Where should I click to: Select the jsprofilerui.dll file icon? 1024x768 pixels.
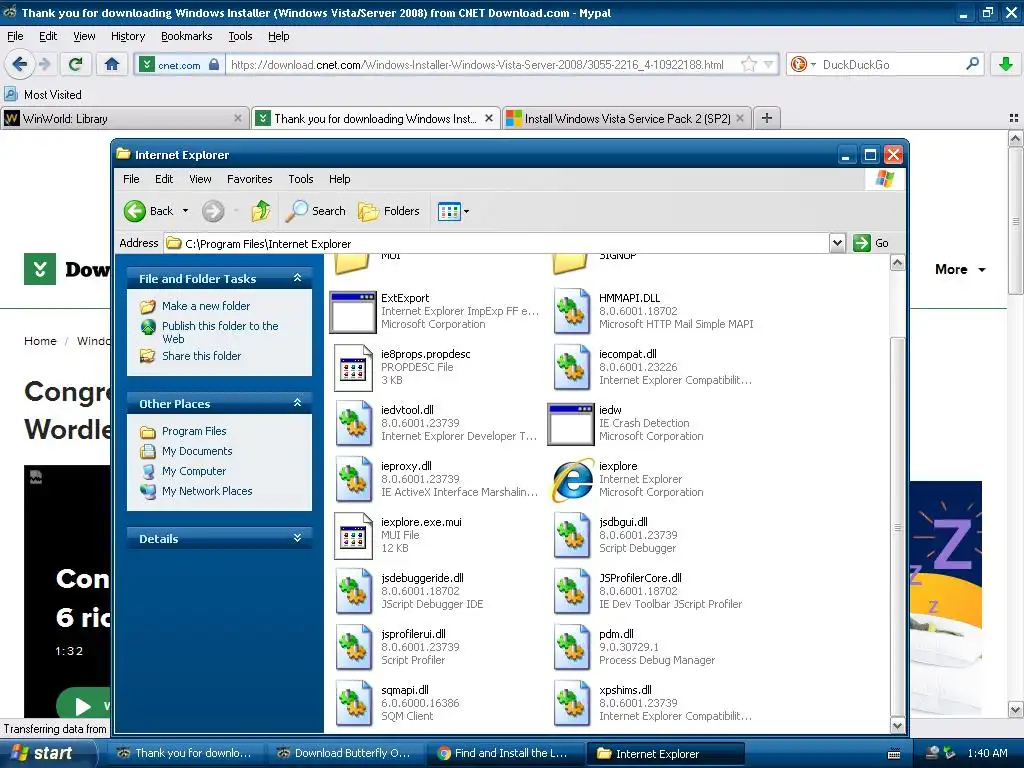[x=353, y=648]
